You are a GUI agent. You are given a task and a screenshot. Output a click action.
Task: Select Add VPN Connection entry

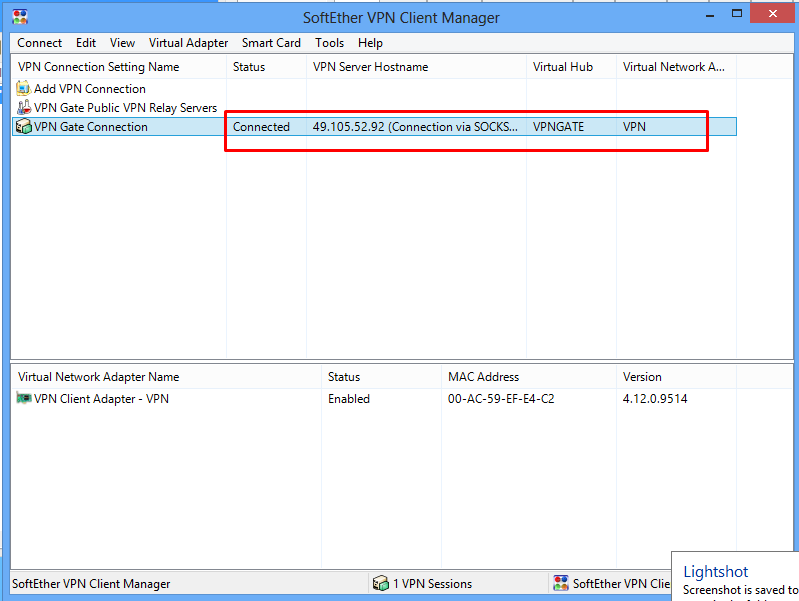90,89
